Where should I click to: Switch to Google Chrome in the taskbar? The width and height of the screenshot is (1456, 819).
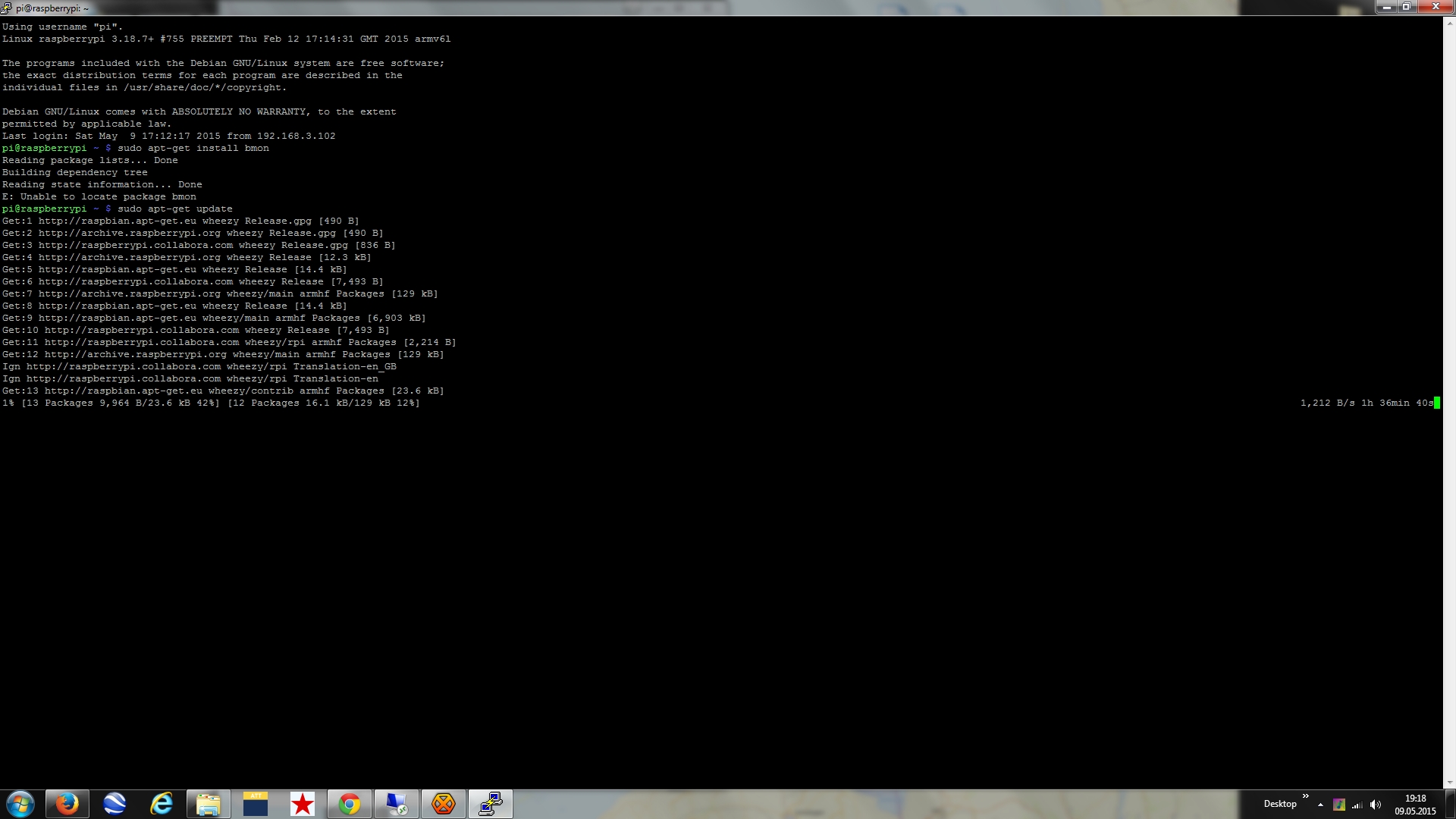[350, 804]
